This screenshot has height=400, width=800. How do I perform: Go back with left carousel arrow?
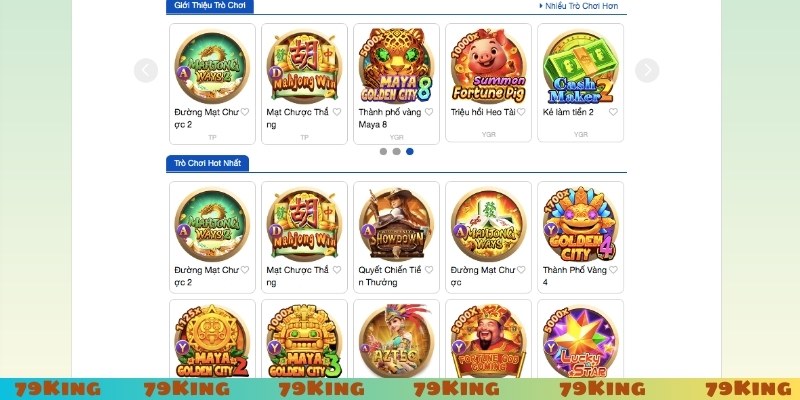pyautogui.click(x=146, y=70)
